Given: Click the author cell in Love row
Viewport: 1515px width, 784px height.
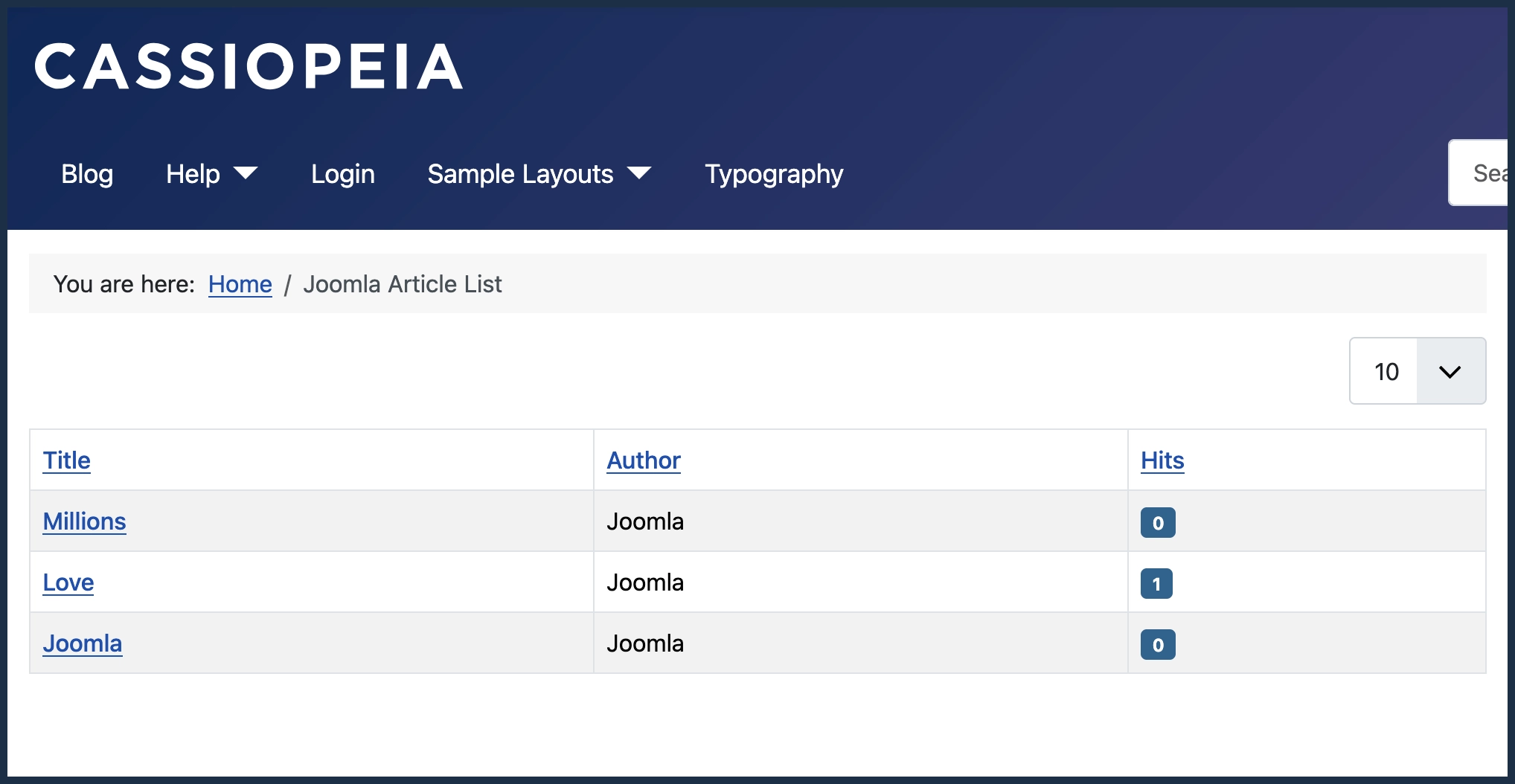Looking at the screenshot, I should (x=861, y=582).
